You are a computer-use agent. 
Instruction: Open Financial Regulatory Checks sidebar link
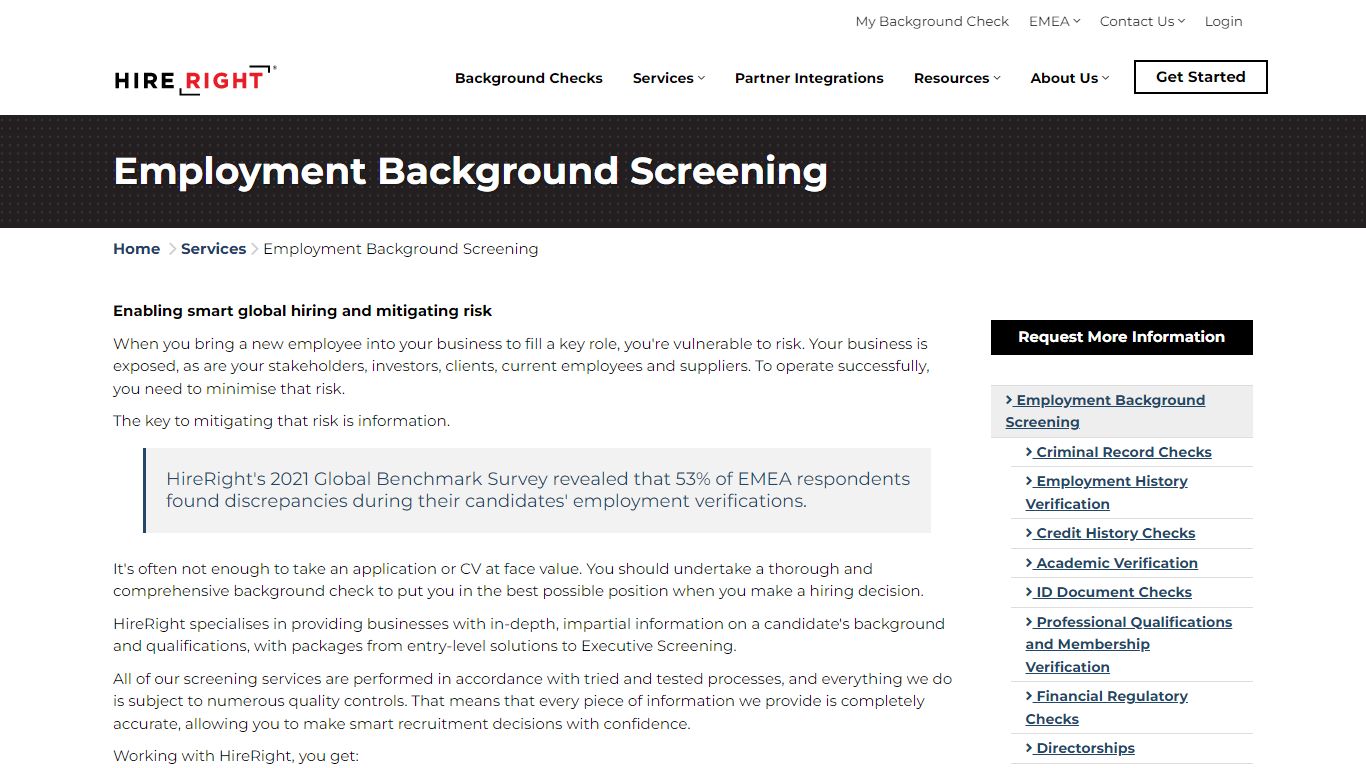point(1106,707)
